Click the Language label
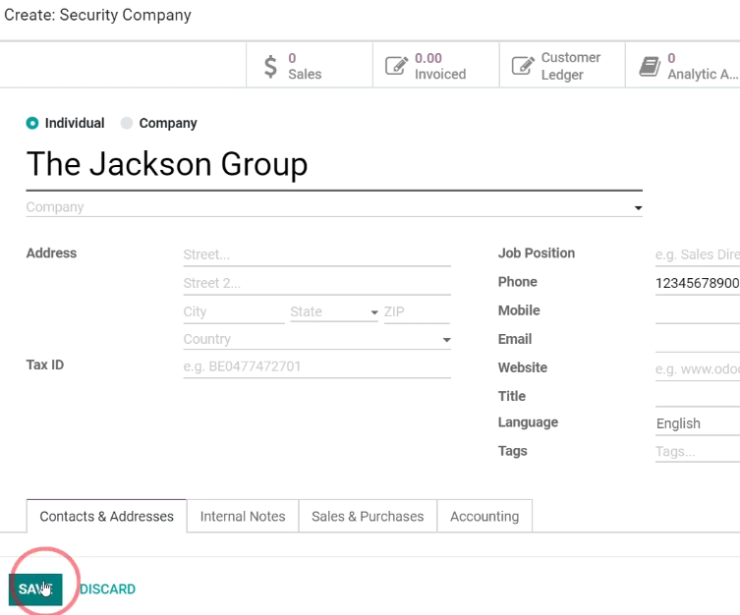The width and height of the screenshot is (740, 615). tap(528, 422)
